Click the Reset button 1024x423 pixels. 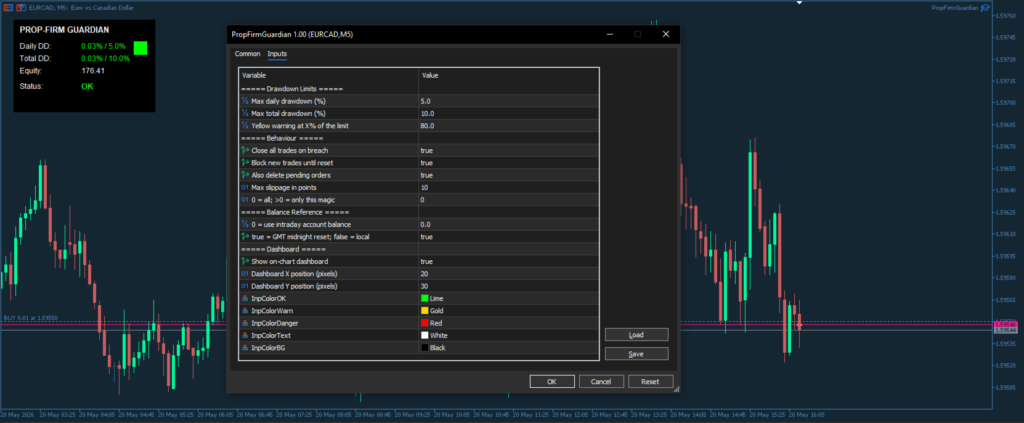click(650, 382)
